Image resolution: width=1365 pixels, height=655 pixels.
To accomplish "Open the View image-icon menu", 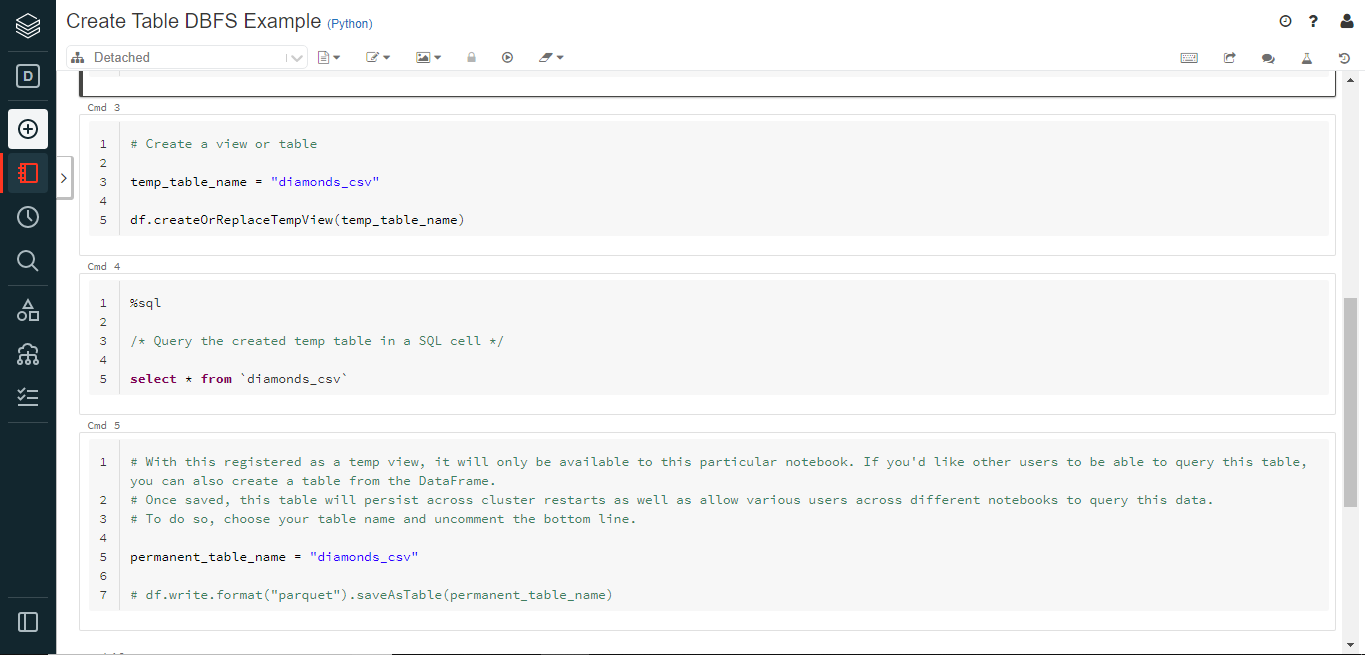I will [x=428, y=58].
